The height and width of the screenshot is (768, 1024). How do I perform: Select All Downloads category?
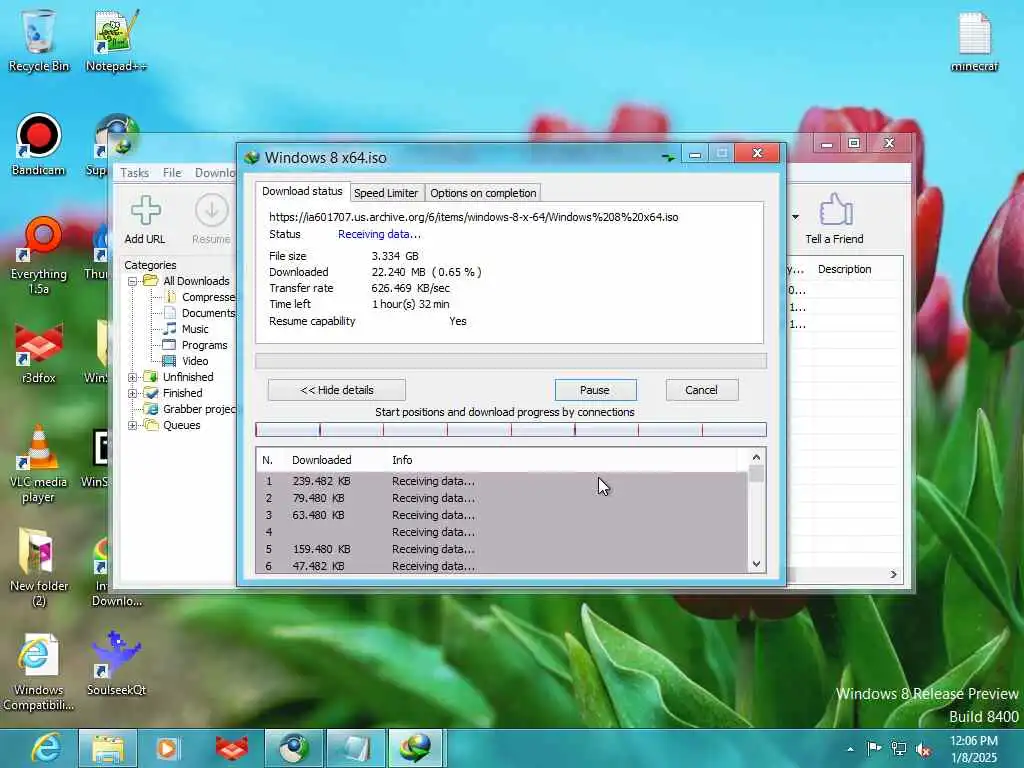click(196, 281)
